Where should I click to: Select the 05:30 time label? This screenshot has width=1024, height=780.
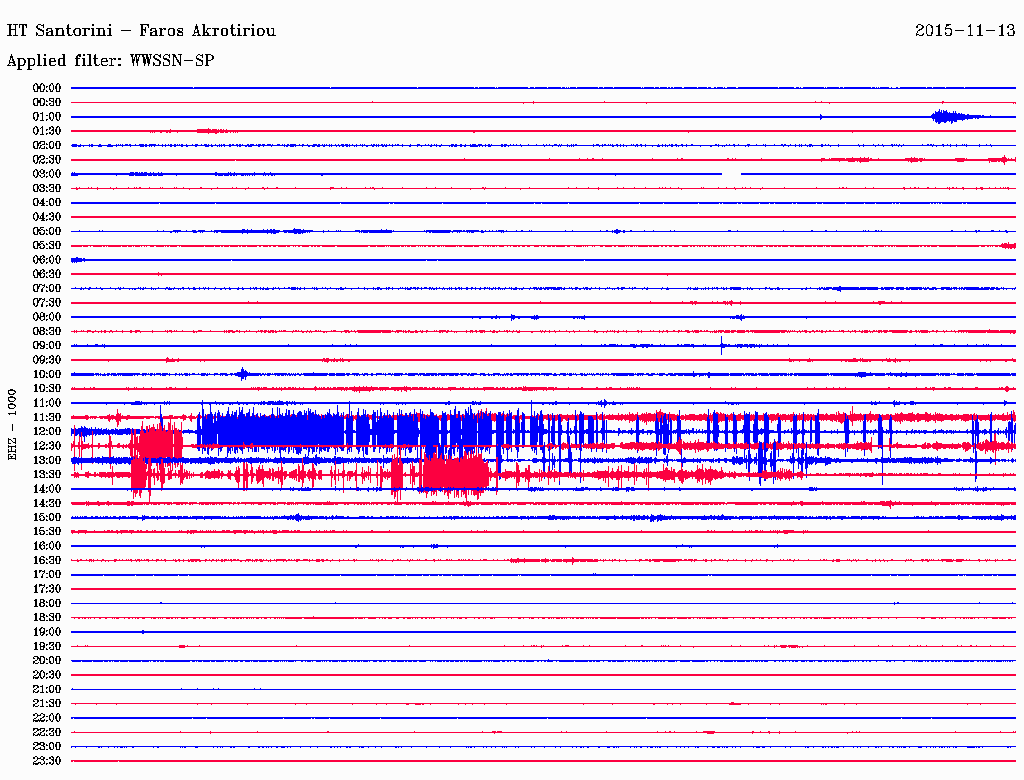point(46,245)
